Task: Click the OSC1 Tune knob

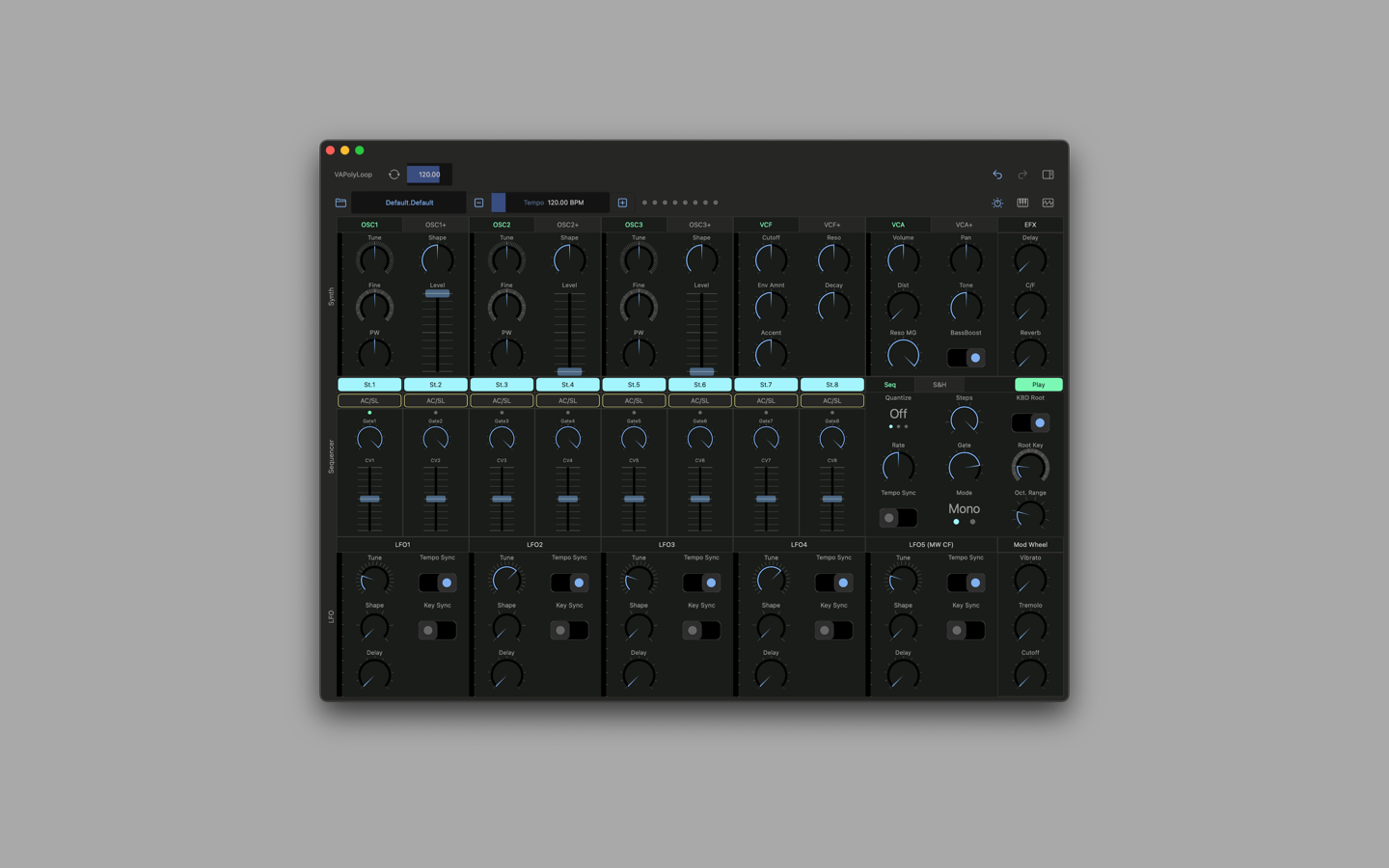Action: click(x=374, y=258)
